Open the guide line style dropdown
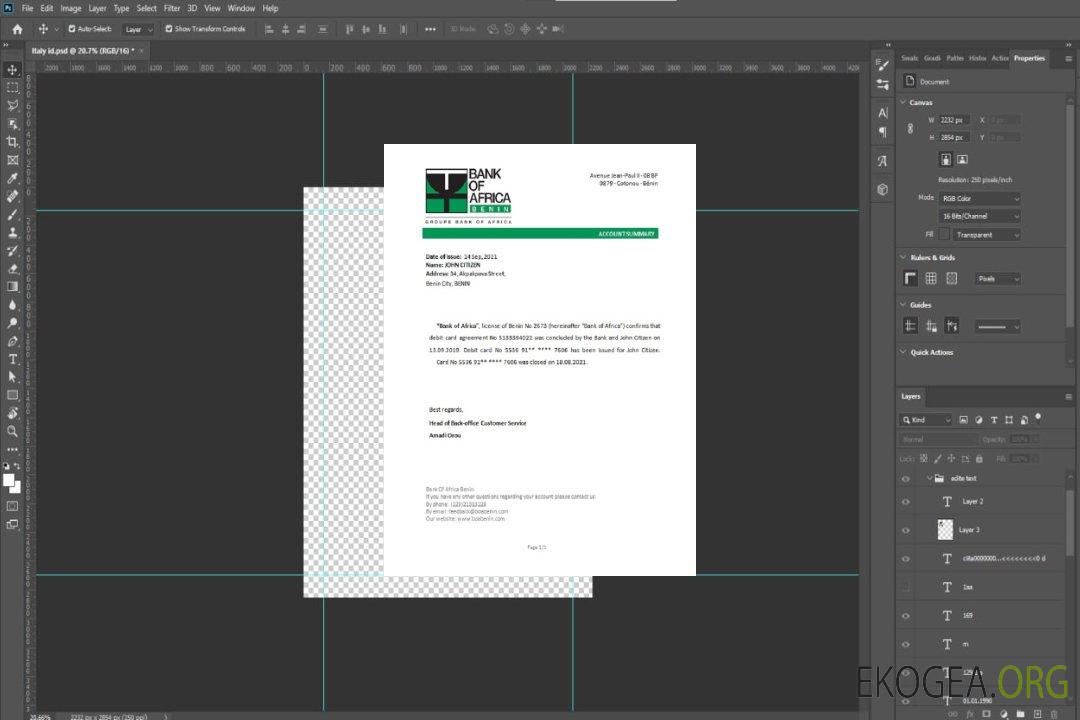The height and width of the screenshot is (720, 1080). 997,327
